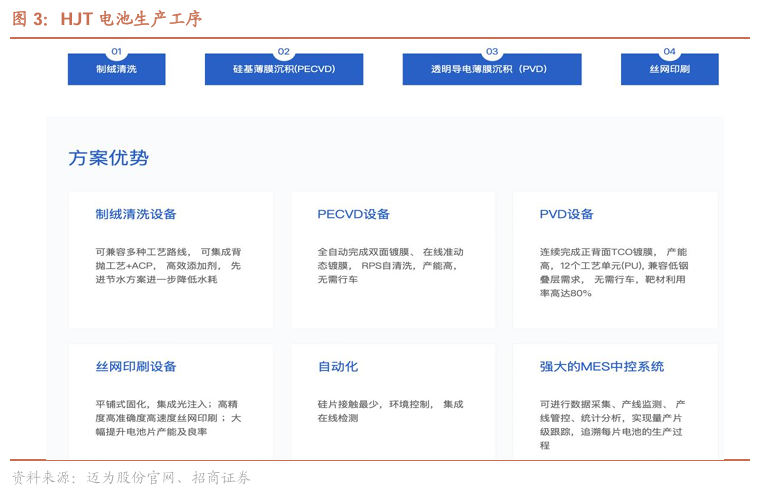Viewport: 760px width, 498px height.
Task: Open the 制绒清洗设备 card title
Action: tap(136, 214)
